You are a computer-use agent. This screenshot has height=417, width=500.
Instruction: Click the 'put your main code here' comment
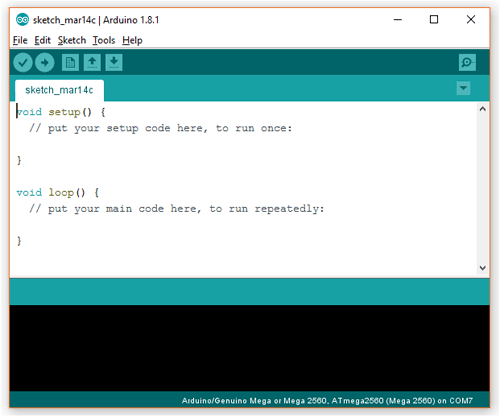coord(176,209)
